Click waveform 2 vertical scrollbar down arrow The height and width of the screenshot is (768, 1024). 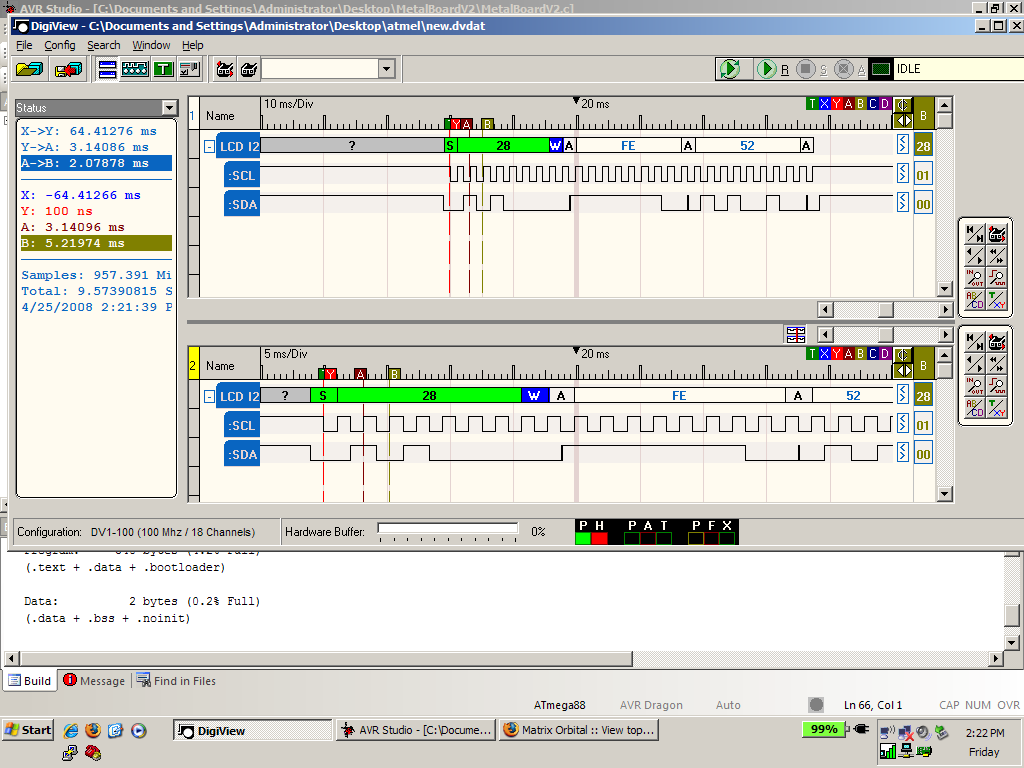pyautogui.click(x=944, y=494)
